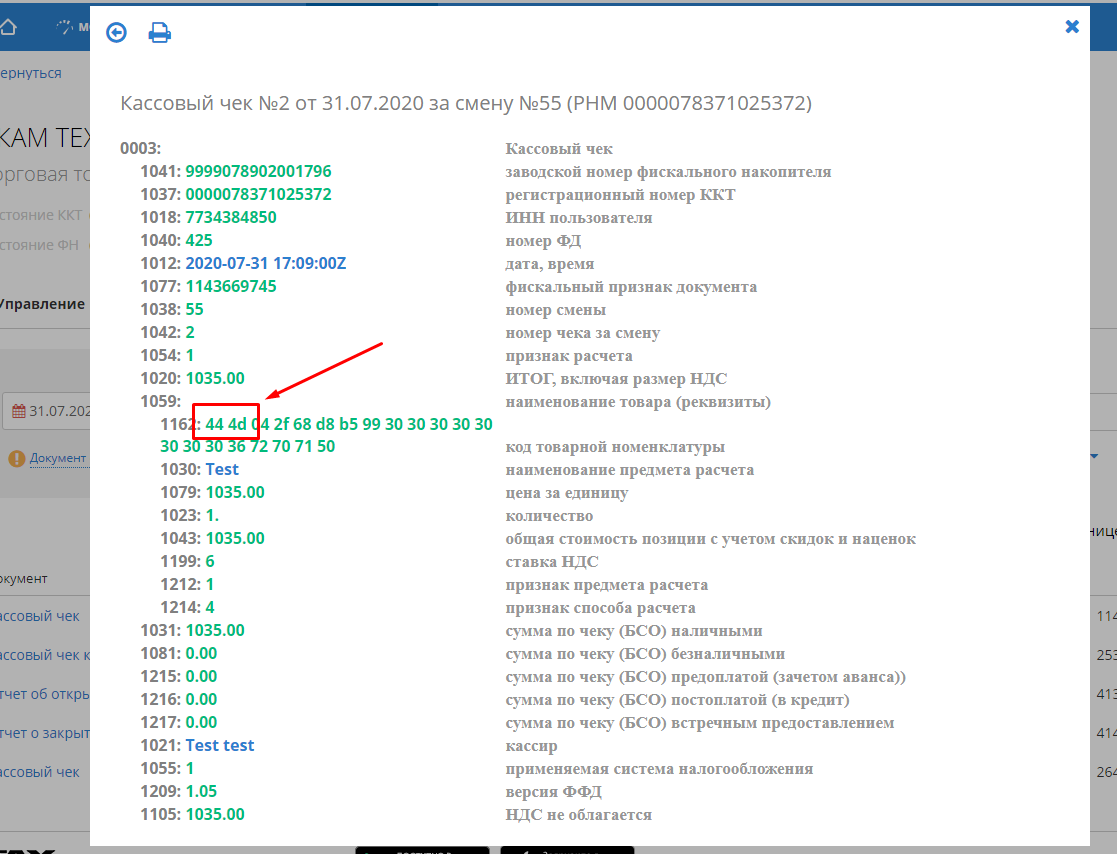The width and height of the screenshot is (1117, 854).
Task: Click tag 1199 VAT rate value 6
Action: coord(210,561)
